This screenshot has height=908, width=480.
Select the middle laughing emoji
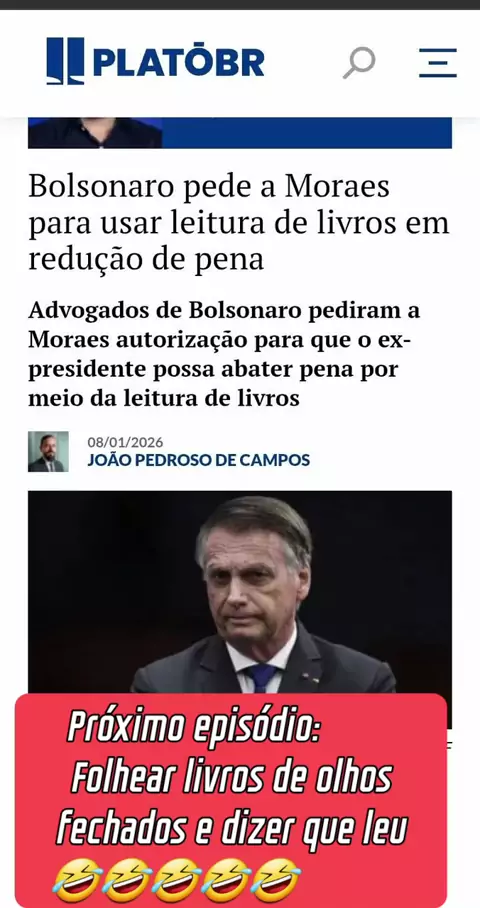tap(177, 880)
